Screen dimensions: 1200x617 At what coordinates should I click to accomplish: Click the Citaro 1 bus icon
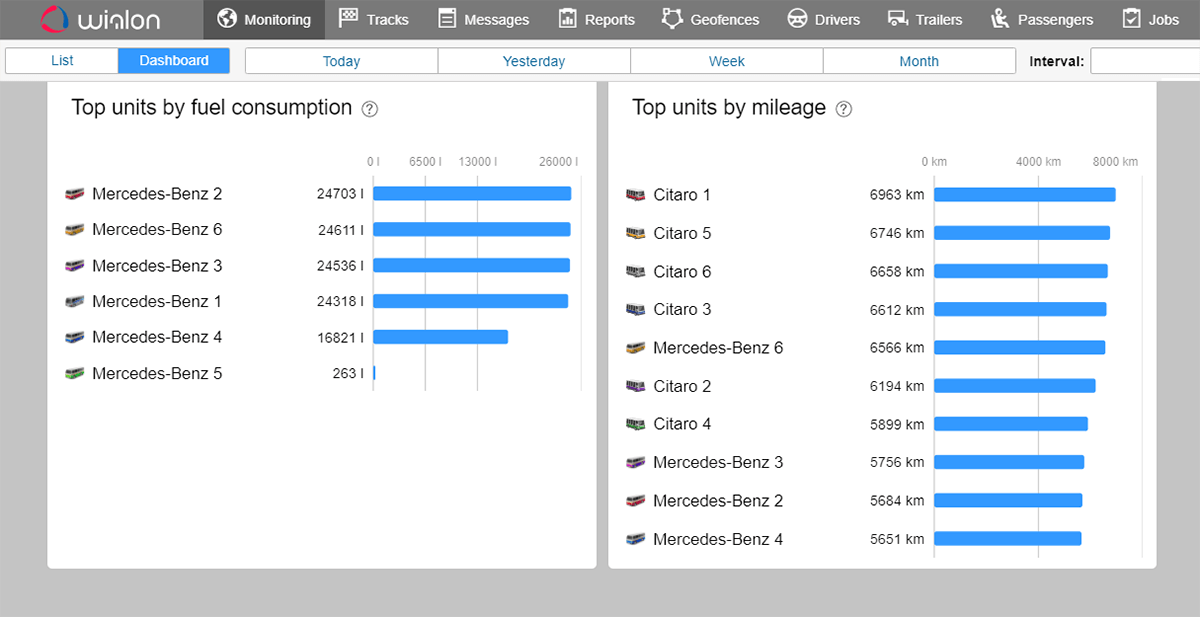click(x=635, y=195)
